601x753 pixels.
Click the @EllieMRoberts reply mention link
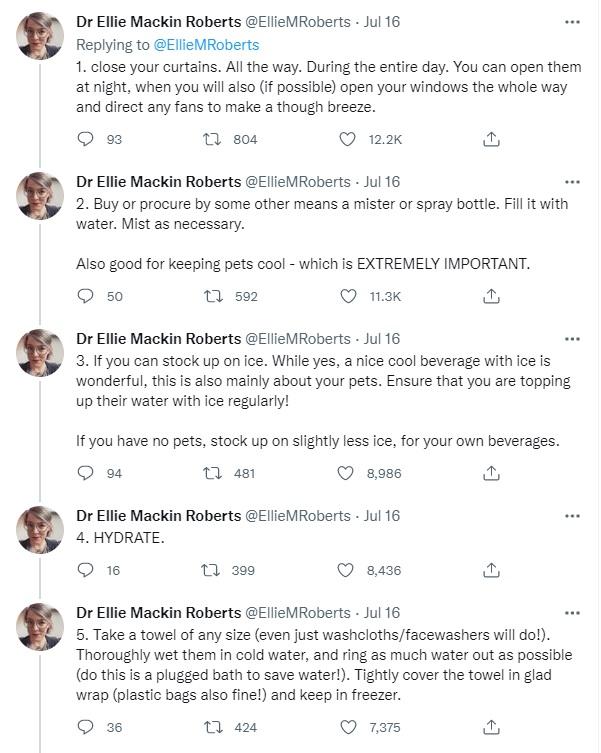coord(205,44)
